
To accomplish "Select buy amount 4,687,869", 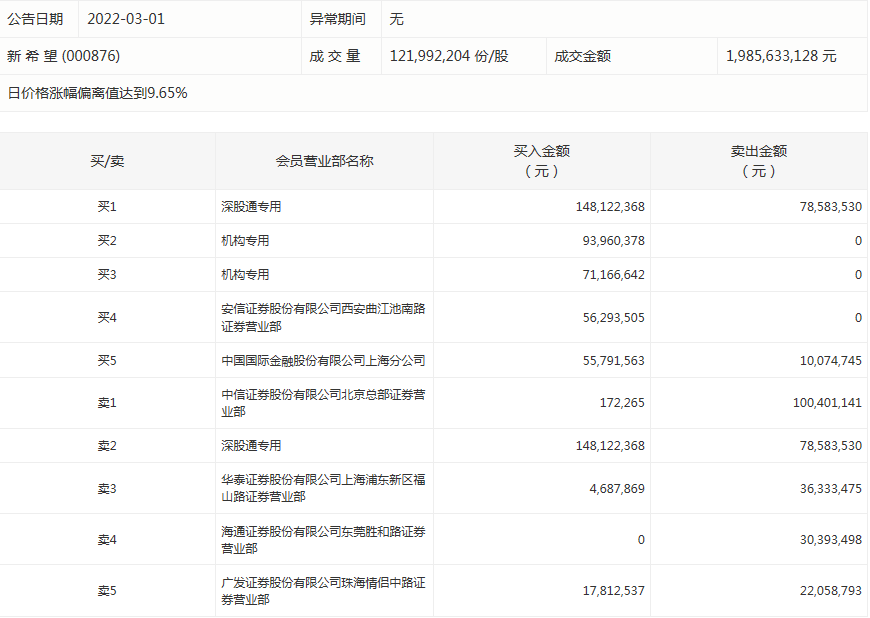I will tap(617, 489).
